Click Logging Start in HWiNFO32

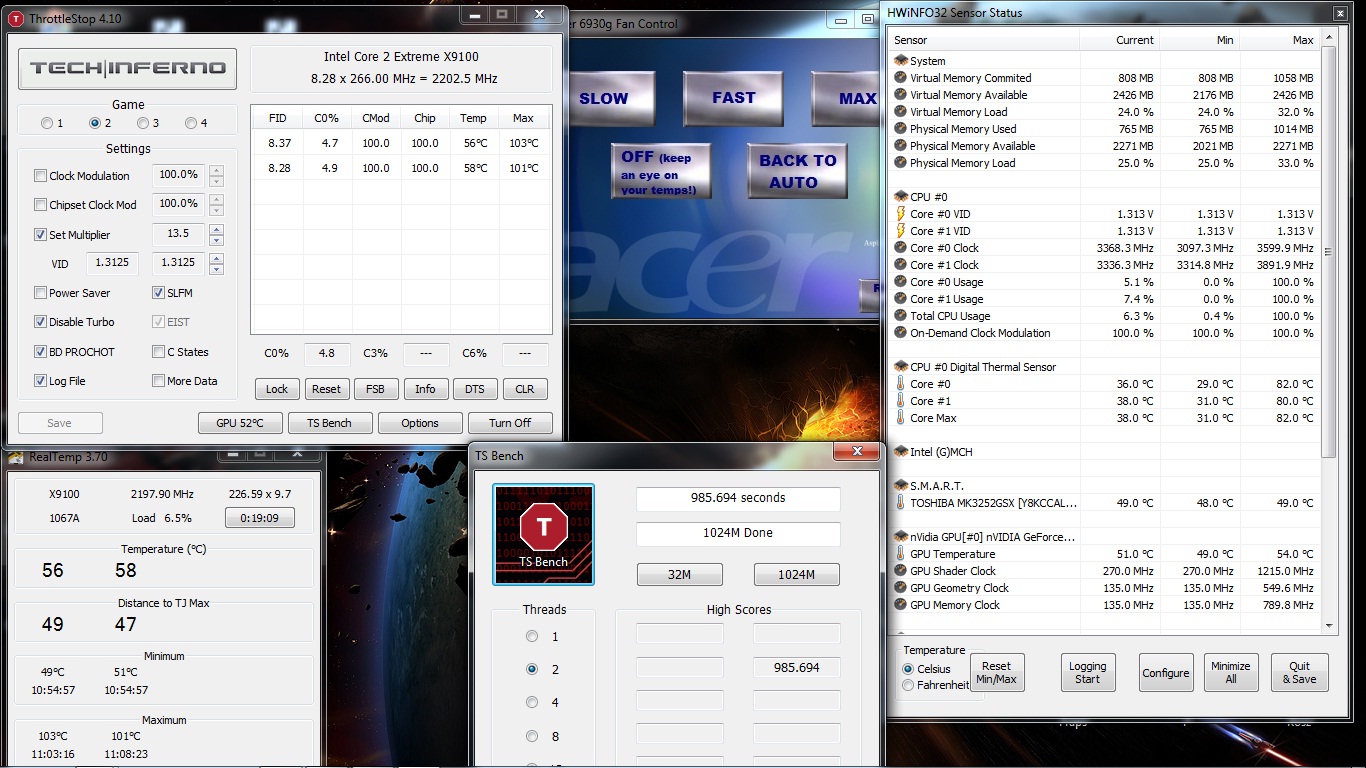point(1088,672)
